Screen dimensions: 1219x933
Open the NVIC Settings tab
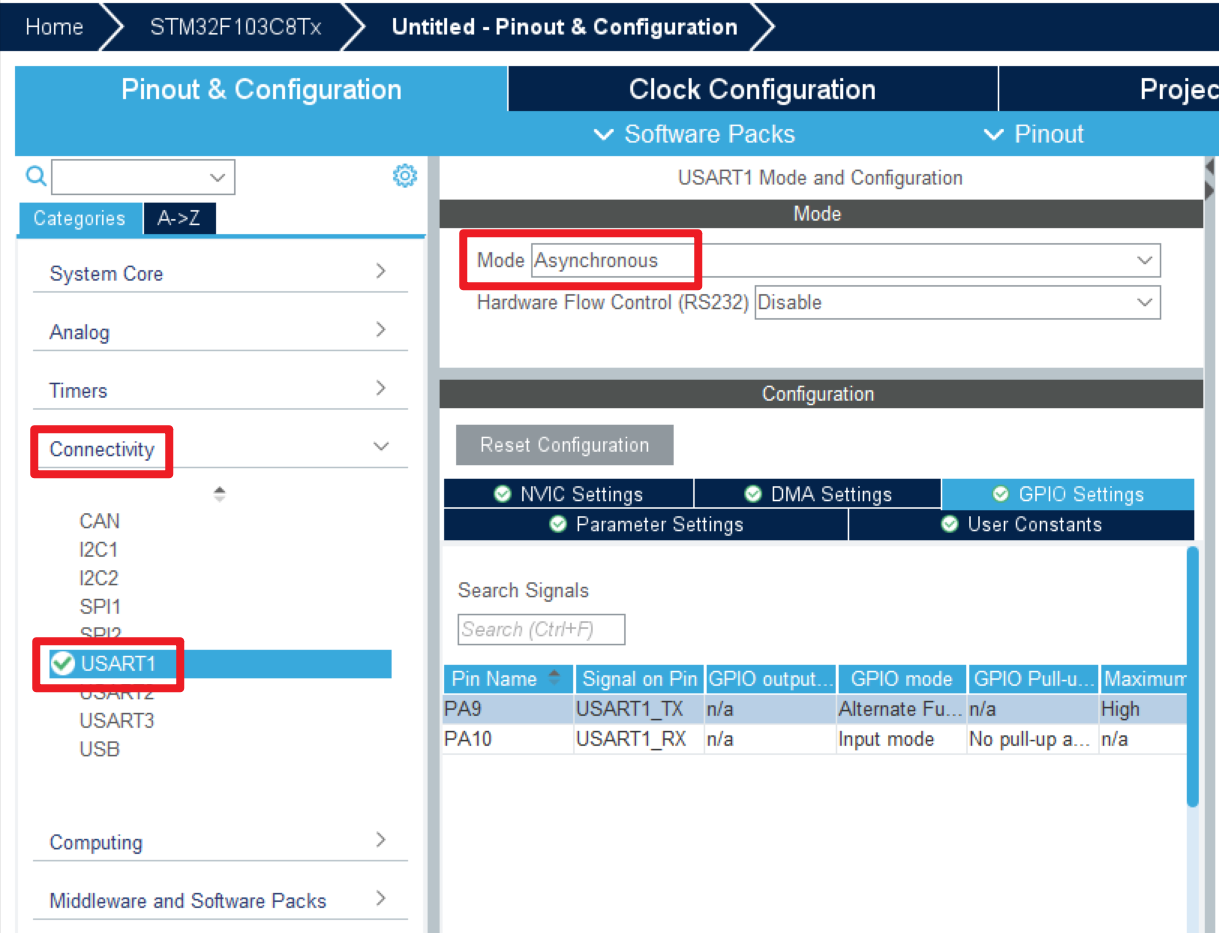pos(568,494)
